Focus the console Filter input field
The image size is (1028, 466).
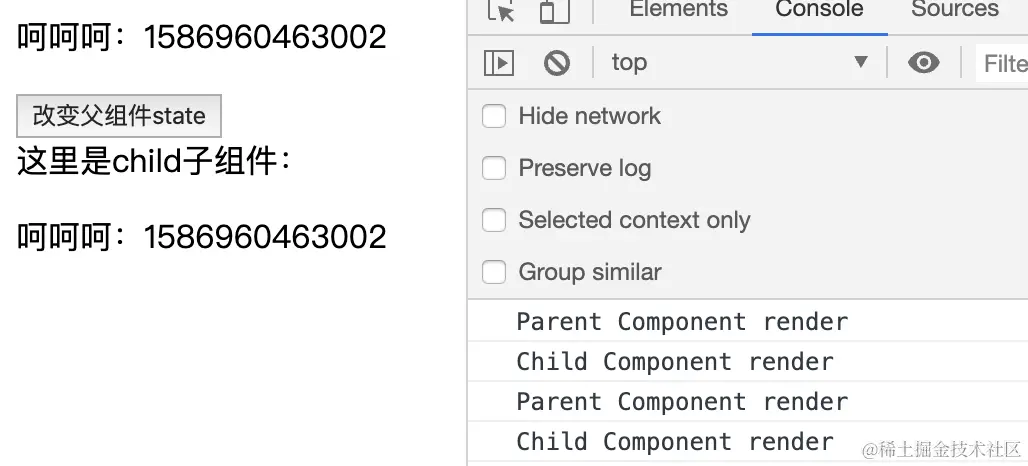tap(1002, 63)
